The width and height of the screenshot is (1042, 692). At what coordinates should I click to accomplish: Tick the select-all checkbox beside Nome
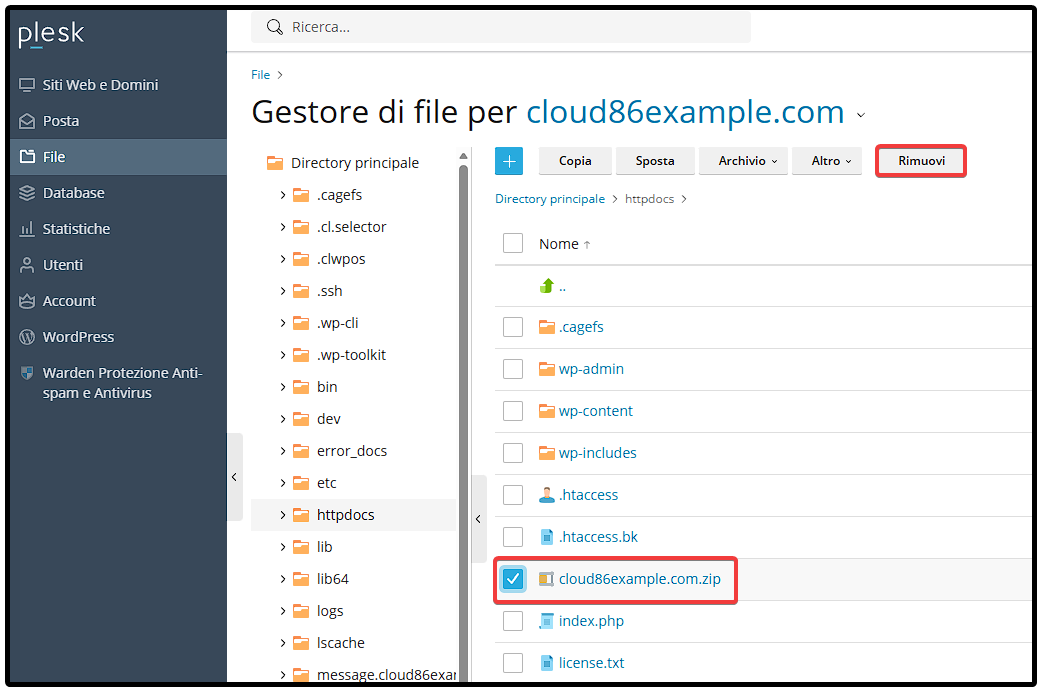click(513, 243)
